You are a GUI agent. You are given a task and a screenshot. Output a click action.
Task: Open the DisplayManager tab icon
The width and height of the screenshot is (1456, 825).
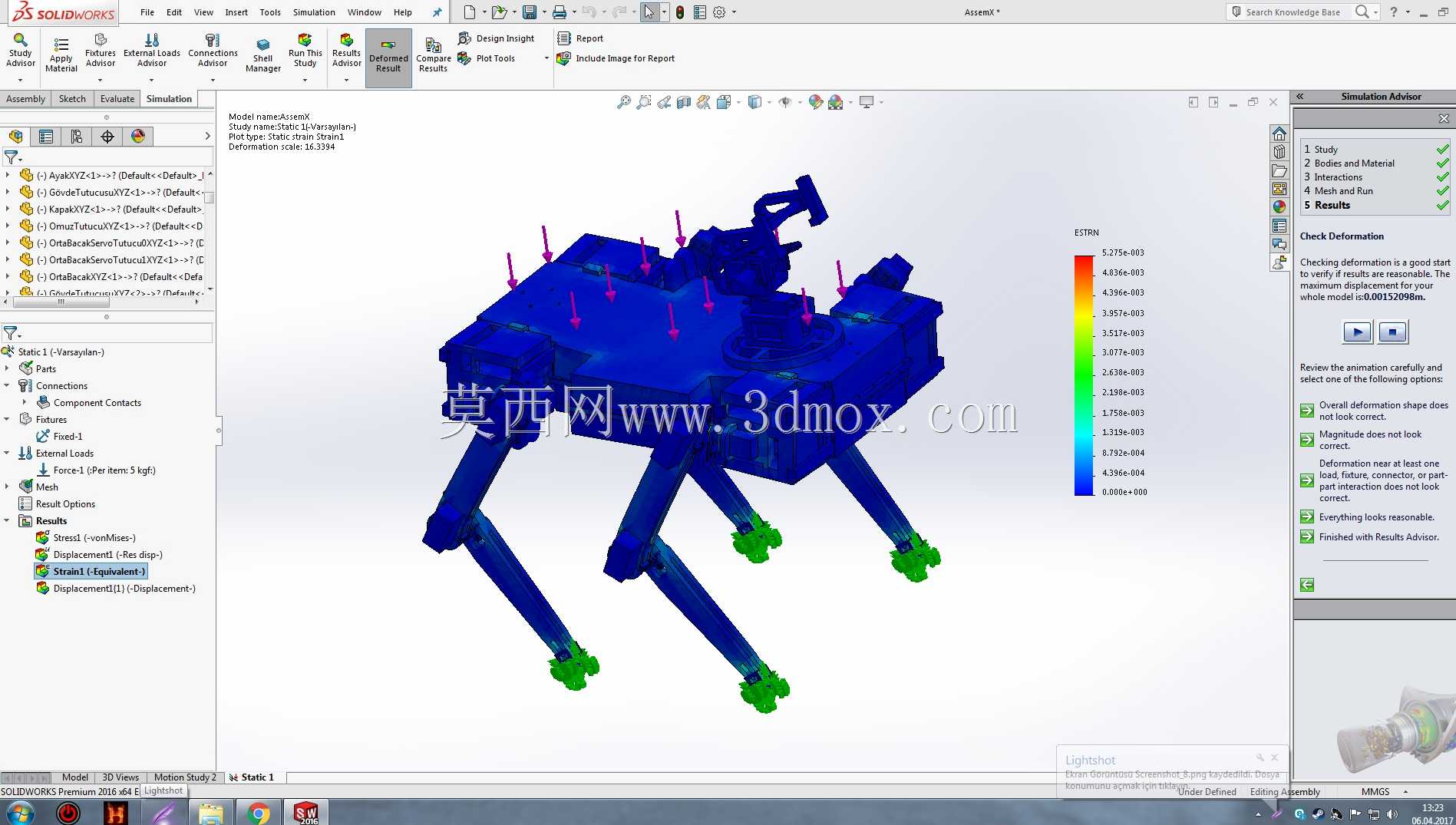(x=138, y=137)
